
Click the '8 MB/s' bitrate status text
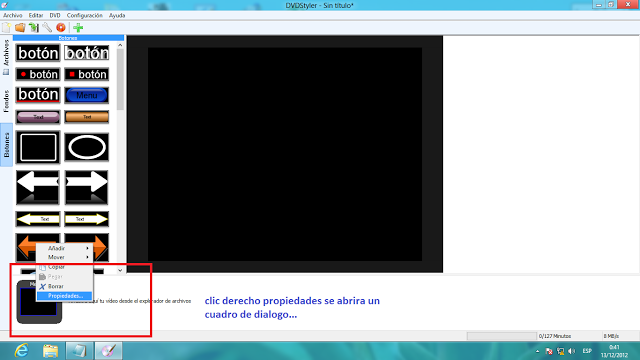611,336
